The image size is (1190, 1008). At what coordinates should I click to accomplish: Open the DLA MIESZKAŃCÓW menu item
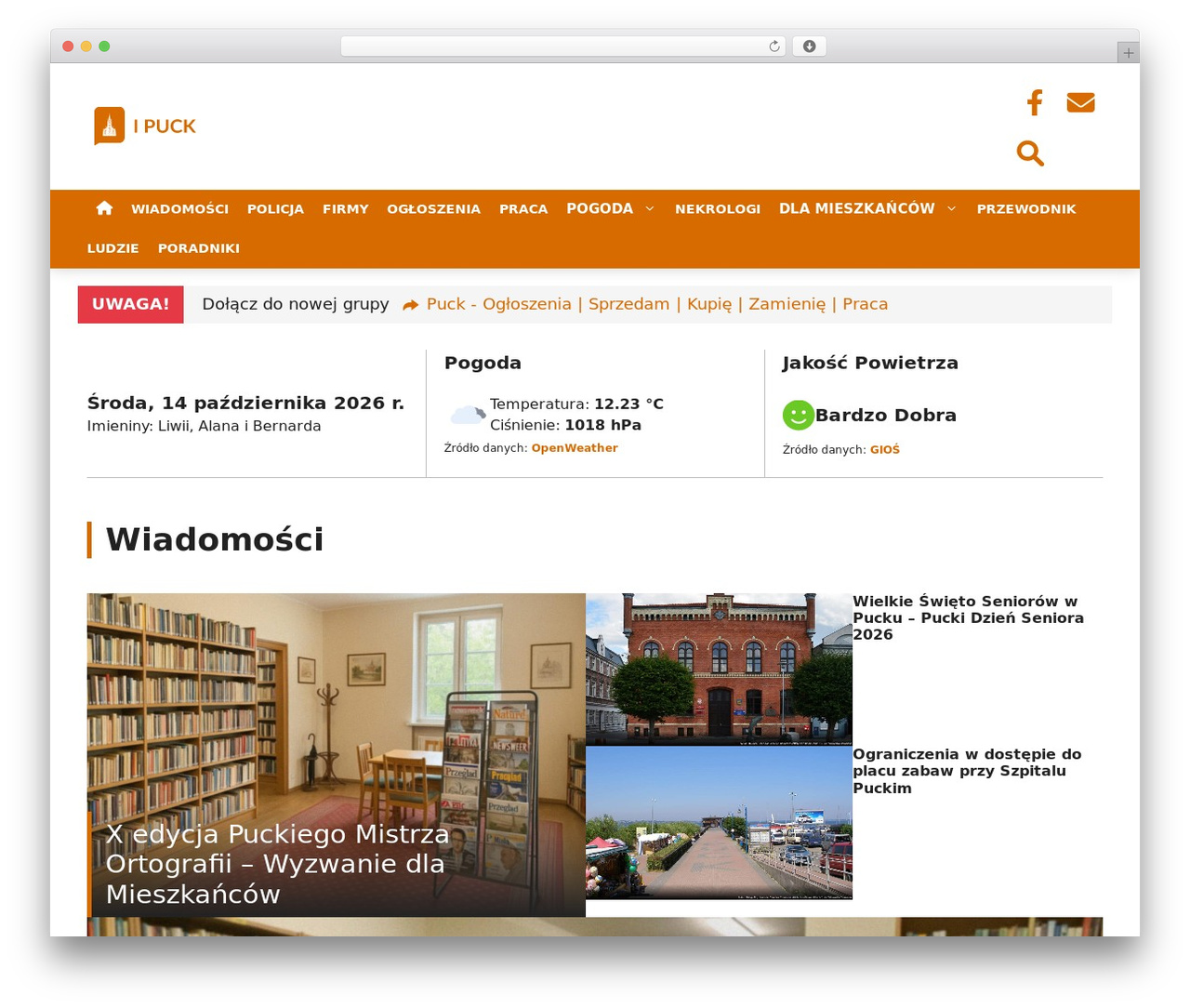click(857, 208)
